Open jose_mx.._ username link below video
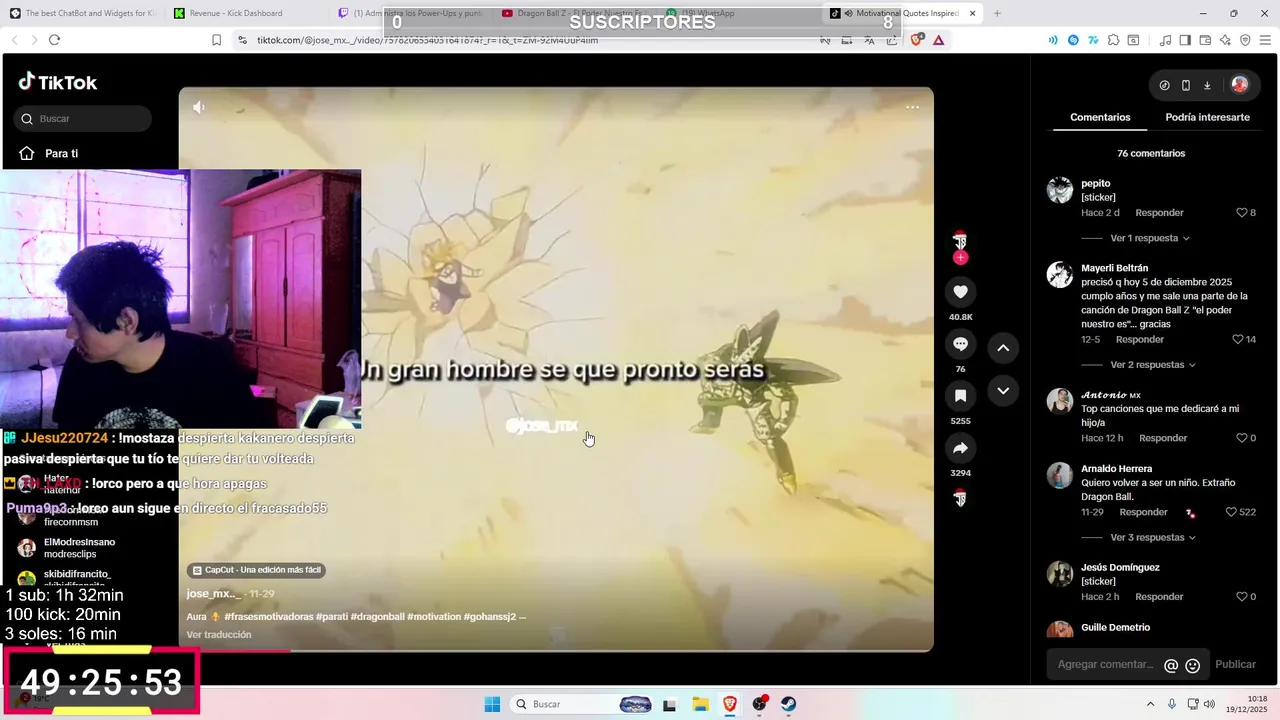The image size is (1280, 720). [214, 594]
